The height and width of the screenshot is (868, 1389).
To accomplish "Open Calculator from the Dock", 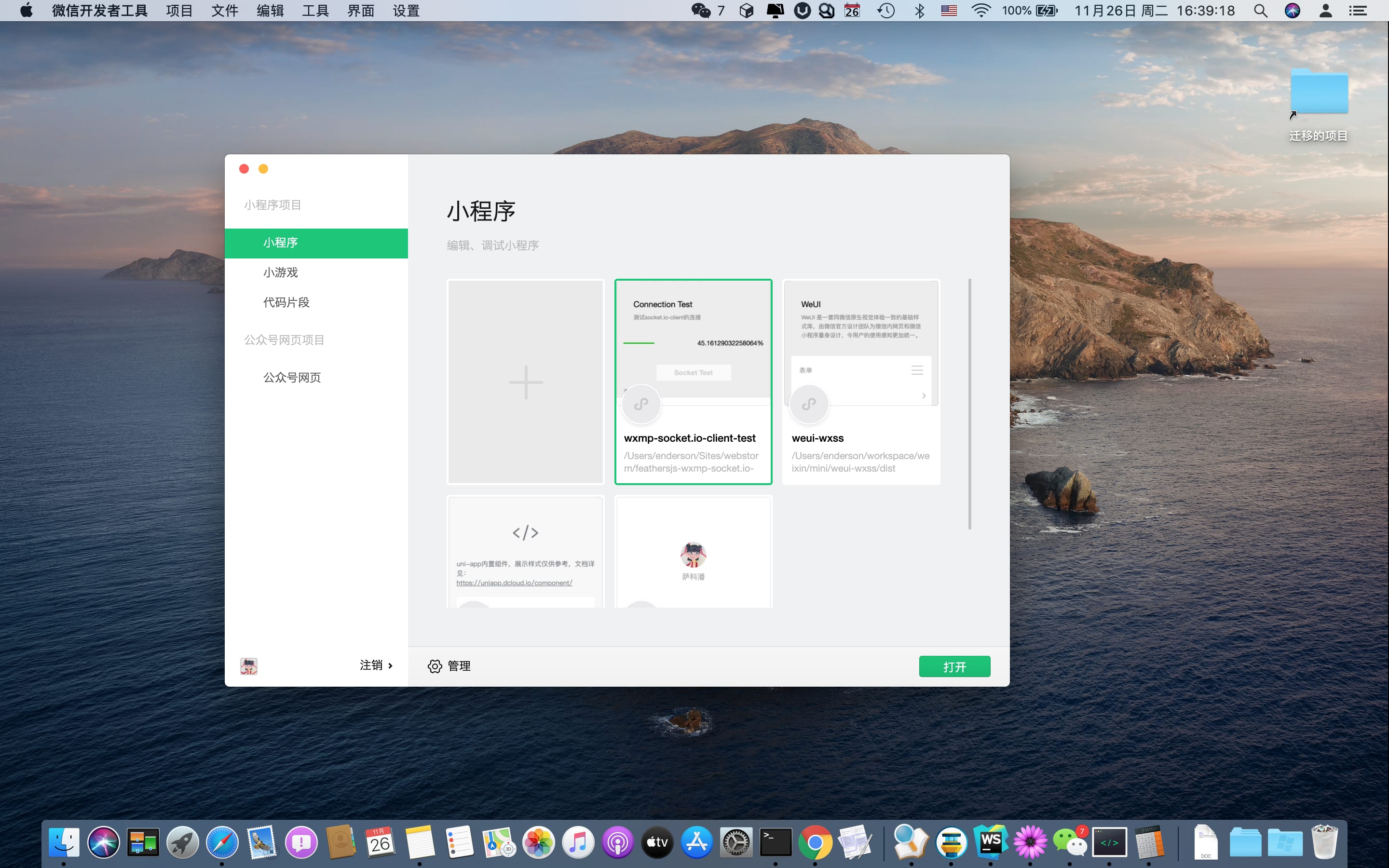I will tap(1149, 842).
